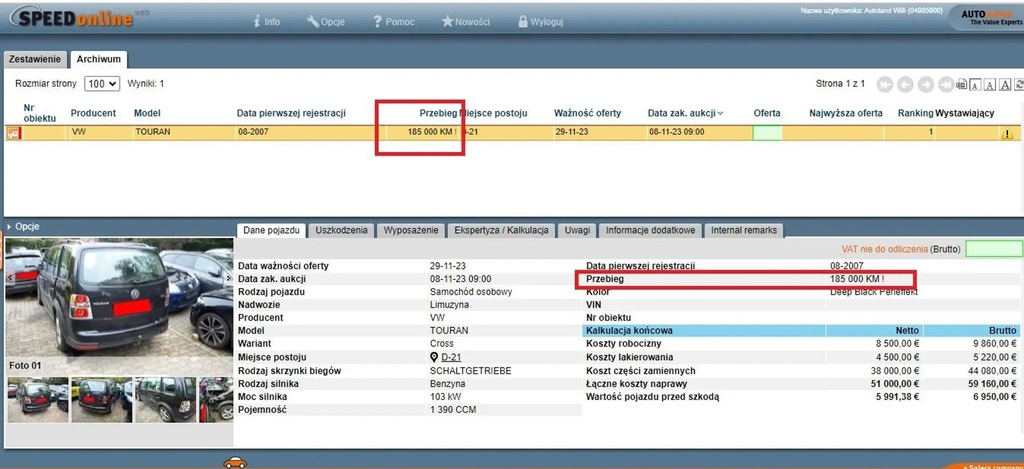Click the car icon at the Touran row start
Viewport: 1024px width, 469px height.
tap(14, 133)
